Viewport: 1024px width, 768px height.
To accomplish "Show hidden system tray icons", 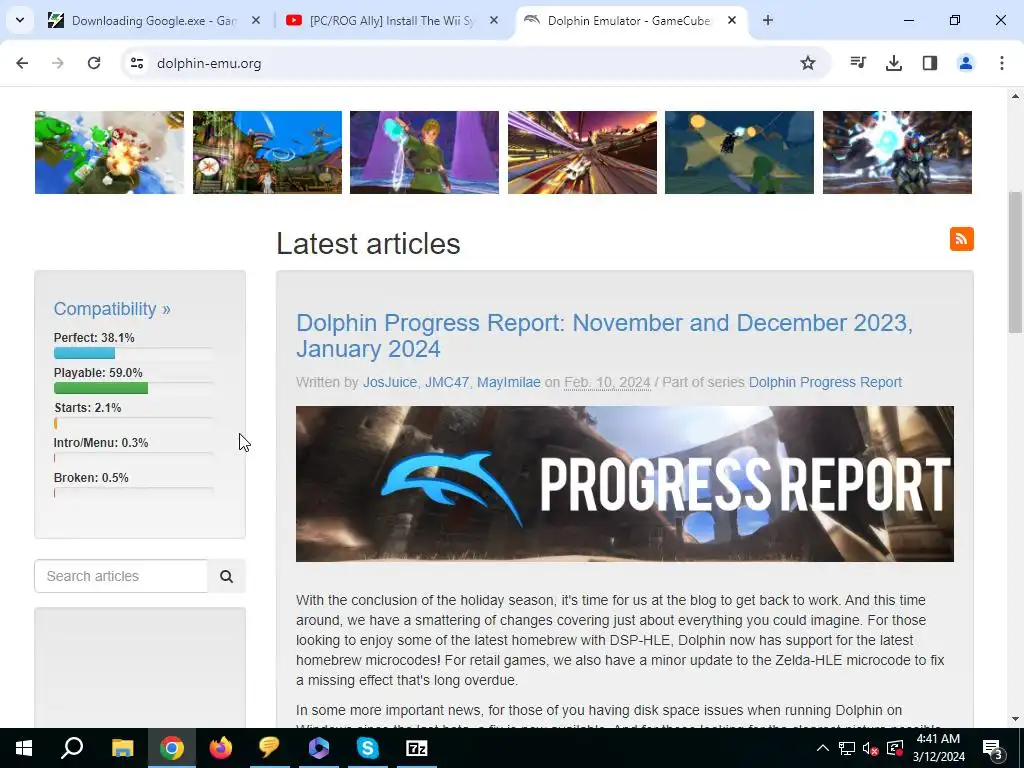I will click(x=823, y=748).
